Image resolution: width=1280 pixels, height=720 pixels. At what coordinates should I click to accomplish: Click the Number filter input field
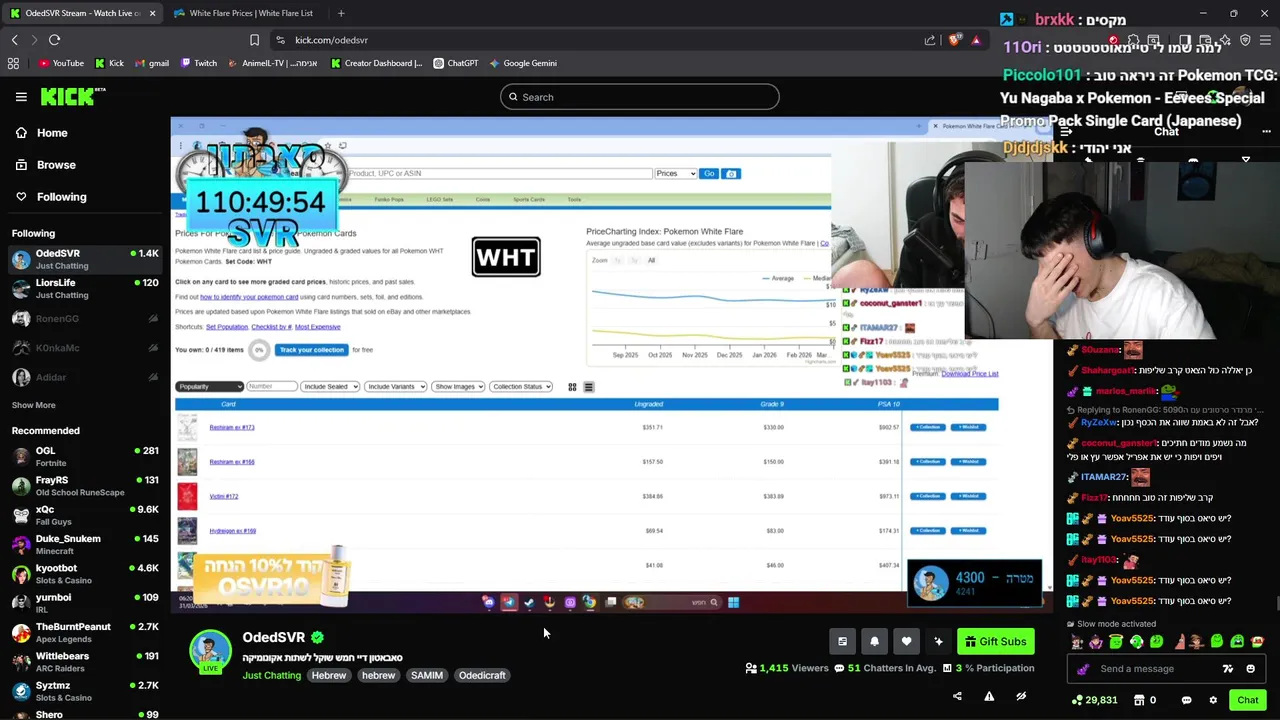[272, 386]
